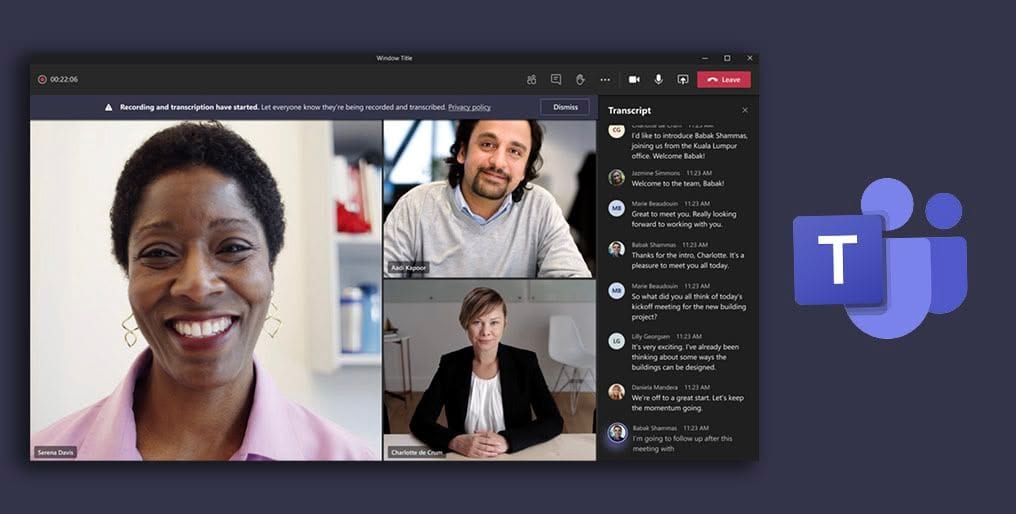Select Serena Davis's video tile
The image size is (1016, 514).
point(205,290)
